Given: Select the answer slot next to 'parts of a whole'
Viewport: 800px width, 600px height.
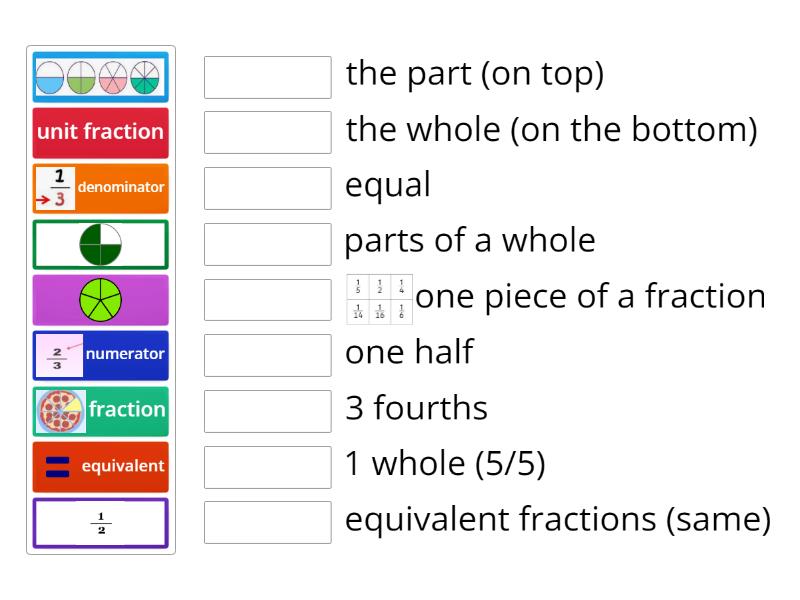Looking at the screenshot, I should pyautogui.click(x=266, y=241).
